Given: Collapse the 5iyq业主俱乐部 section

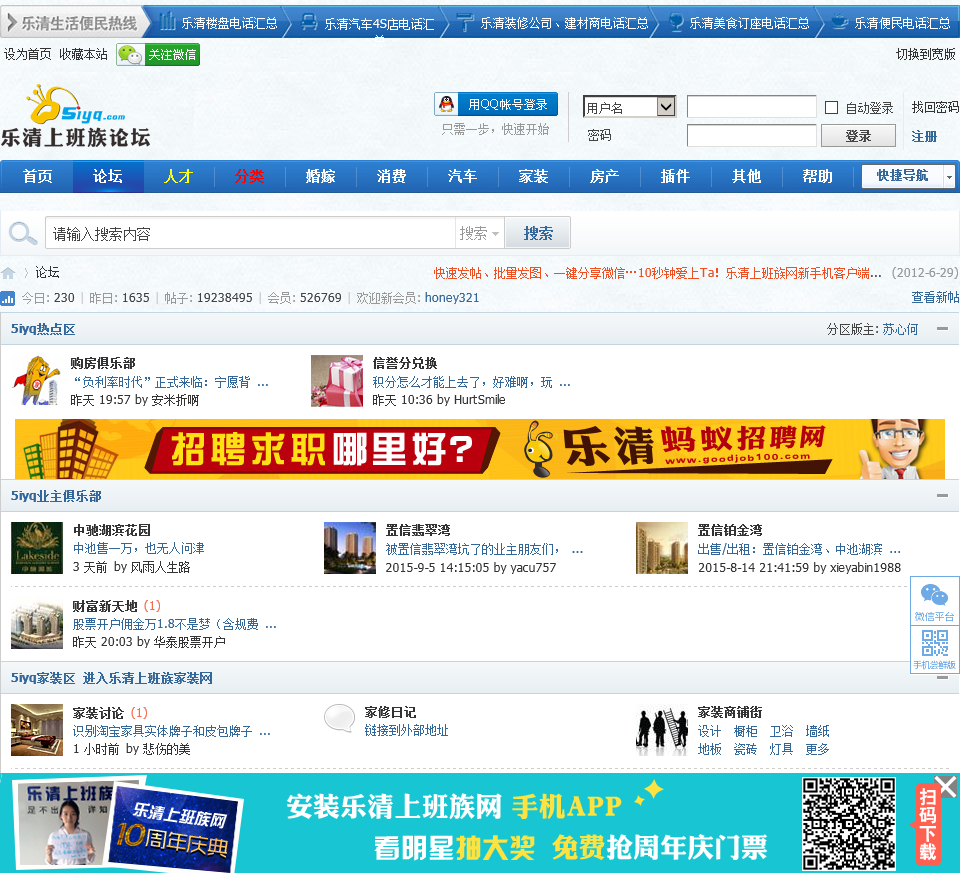Looking at the screenshot, I should click(942, 496).
